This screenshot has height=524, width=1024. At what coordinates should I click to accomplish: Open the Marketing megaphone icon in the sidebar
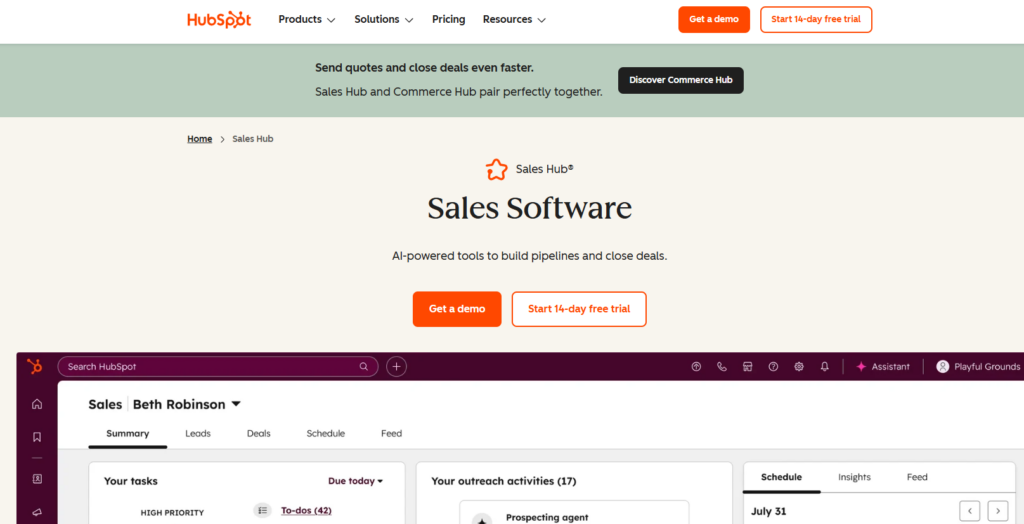tap(37, 513)
